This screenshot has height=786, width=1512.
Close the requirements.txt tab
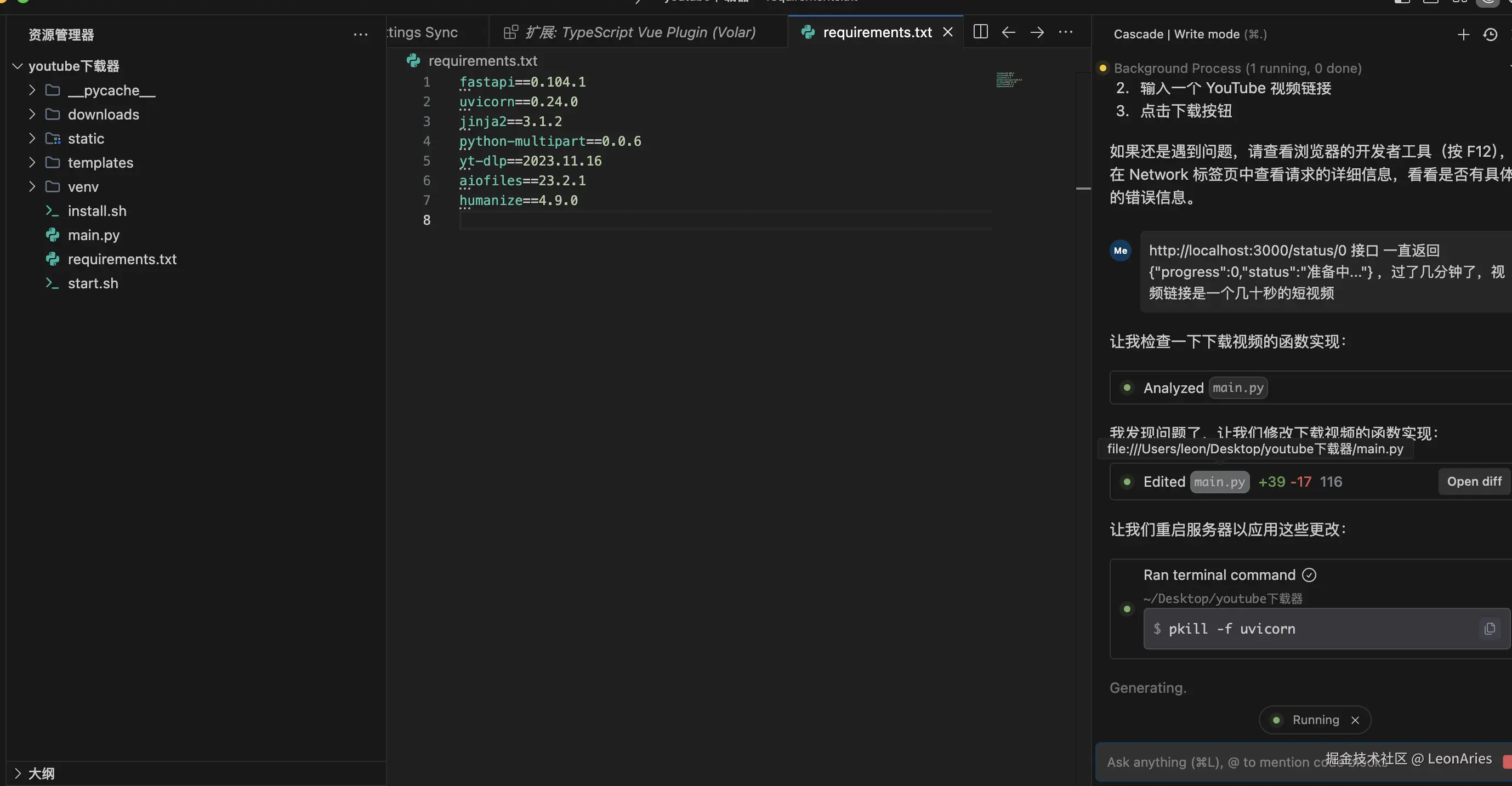click(947, 32)
